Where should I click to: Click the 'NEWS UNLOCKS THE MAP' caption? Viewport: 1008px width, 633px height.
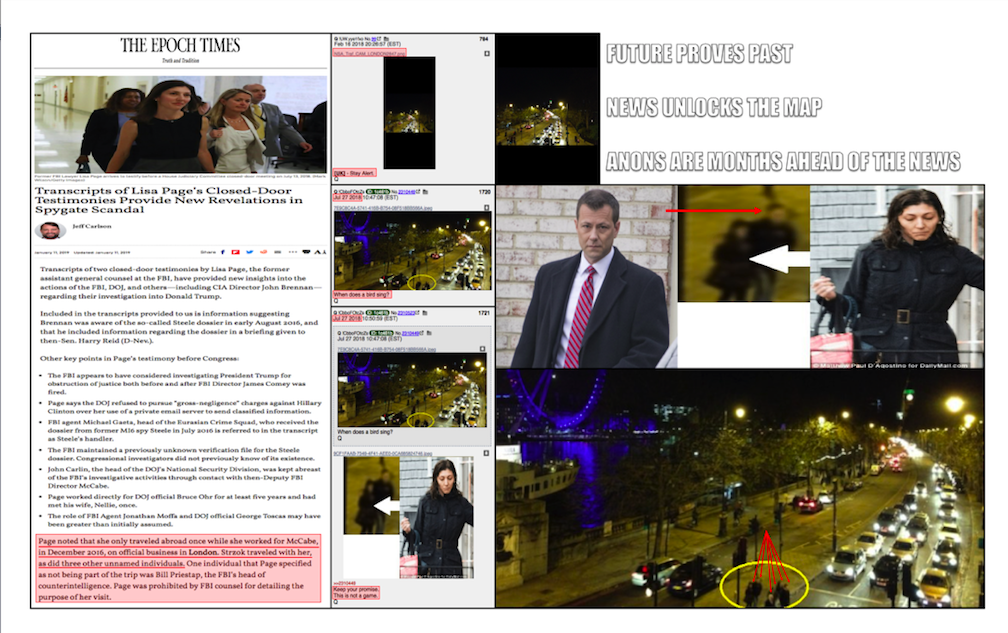[714, 107]
